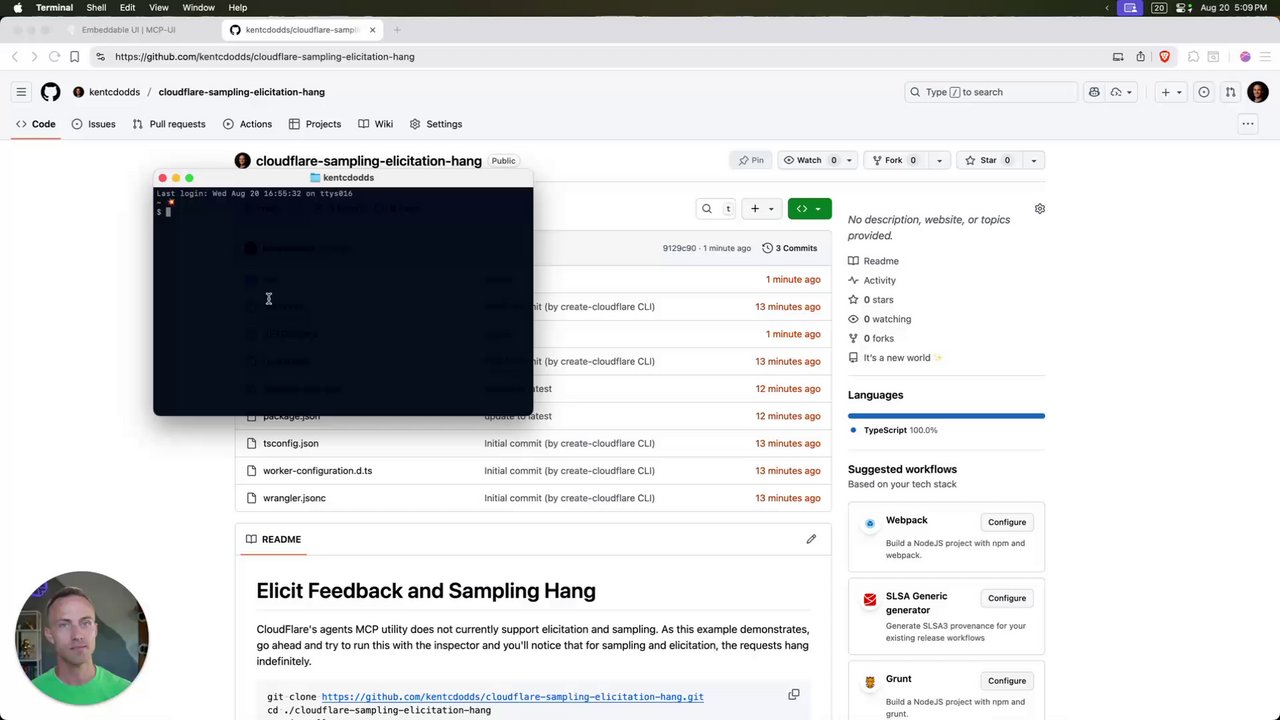Open a new browser tab with plus button
Screen dimensions: 1280x720
coord(397,30)
